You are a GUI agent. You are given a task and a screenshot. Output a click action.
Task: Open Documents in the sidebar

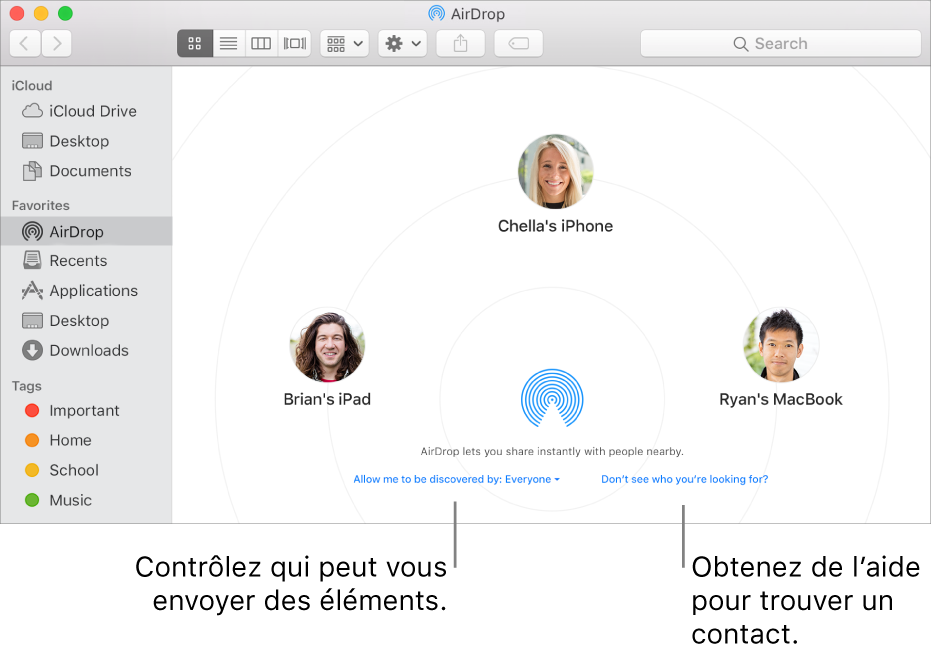(86, 171)
